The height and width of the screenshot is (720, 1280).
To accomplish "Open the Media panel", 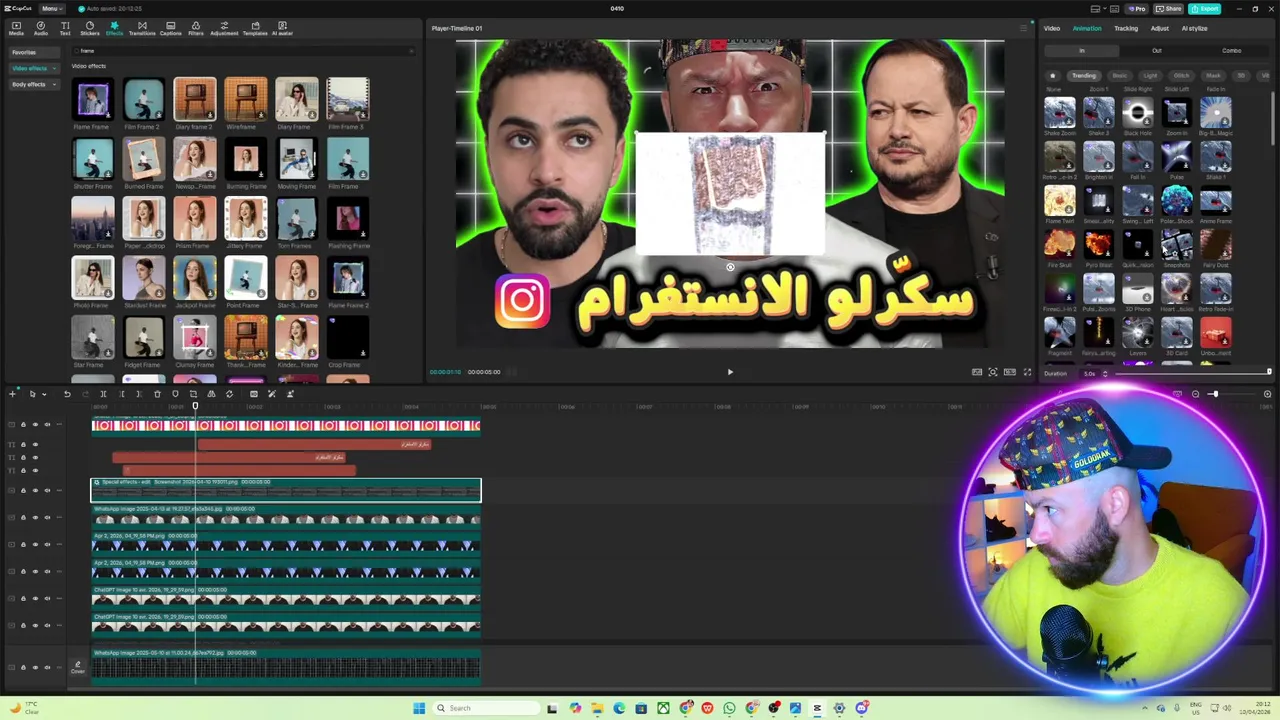I will click(x=16, y=28).
